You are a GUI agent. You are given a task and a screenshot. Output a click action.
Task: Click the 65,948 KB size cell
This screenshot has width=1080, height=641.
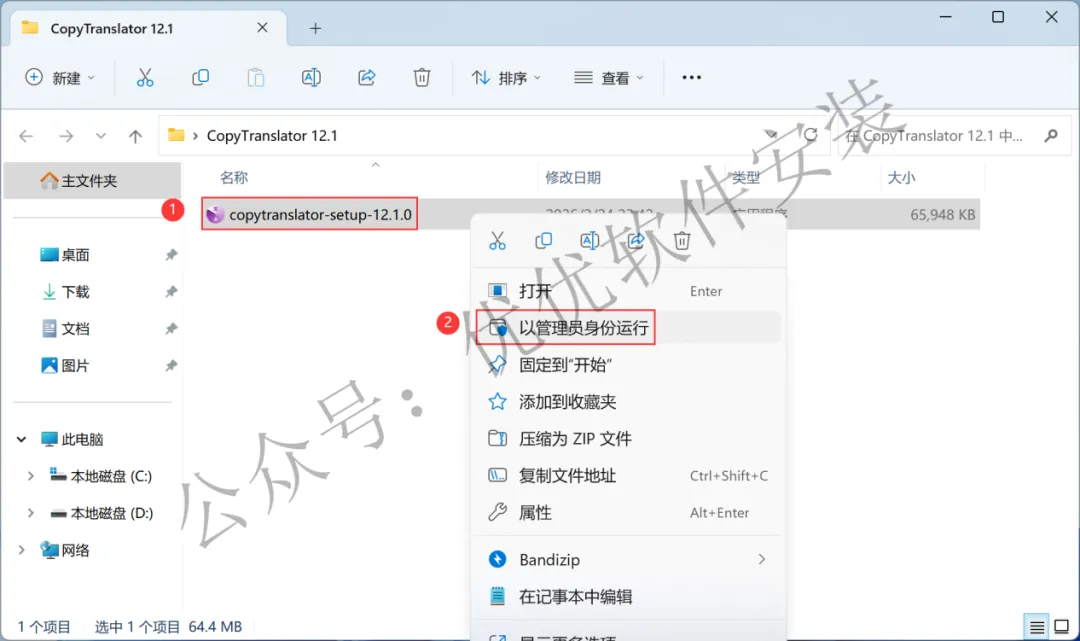942,215
